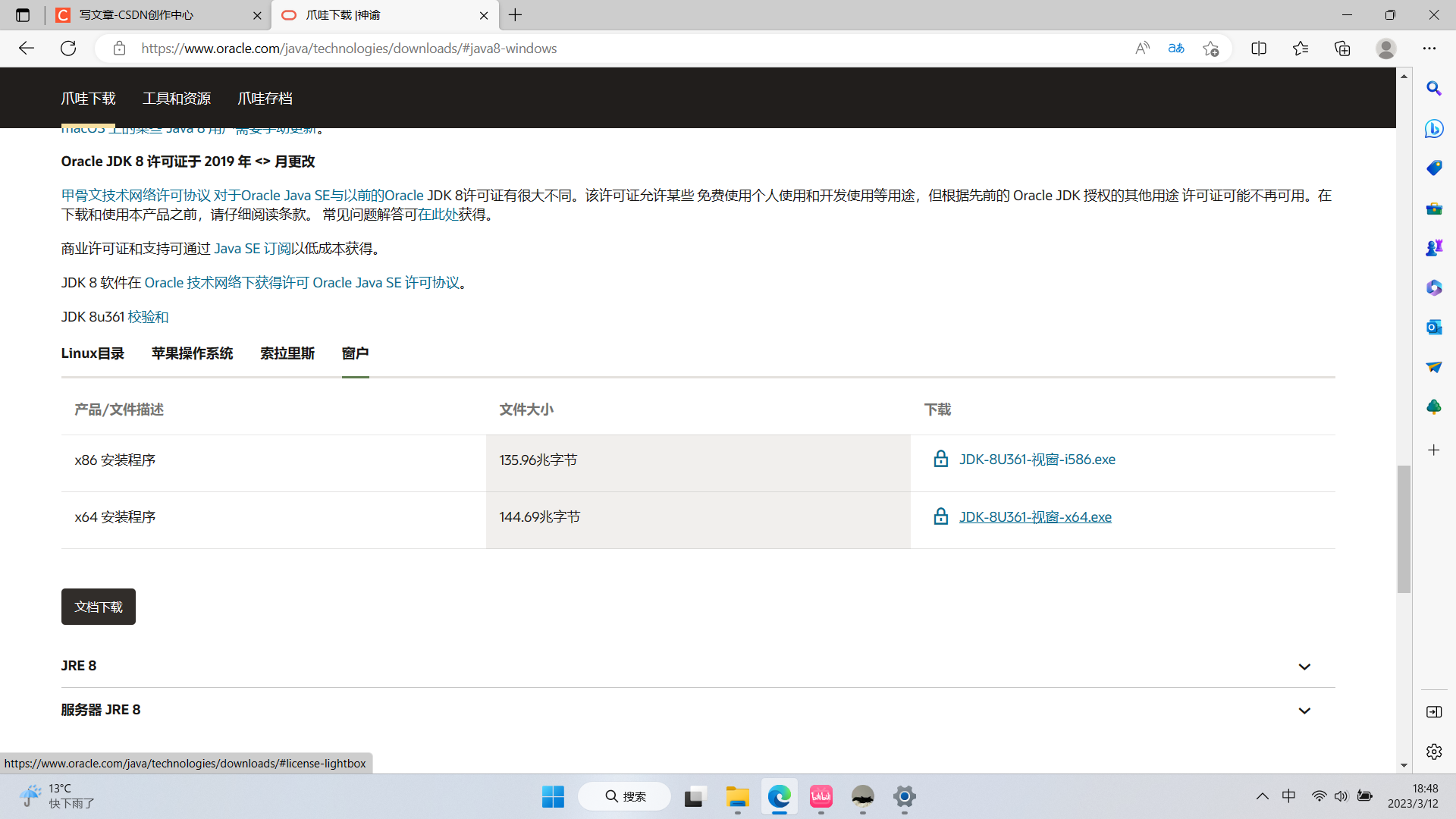Select the 苹果操作系统 tab

pyautogui.click(x=192, y=353)
